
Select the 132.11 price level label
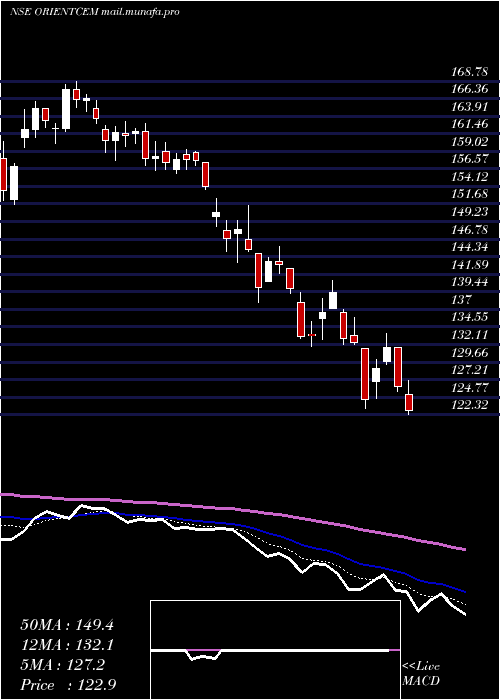[x=469, y=334]
